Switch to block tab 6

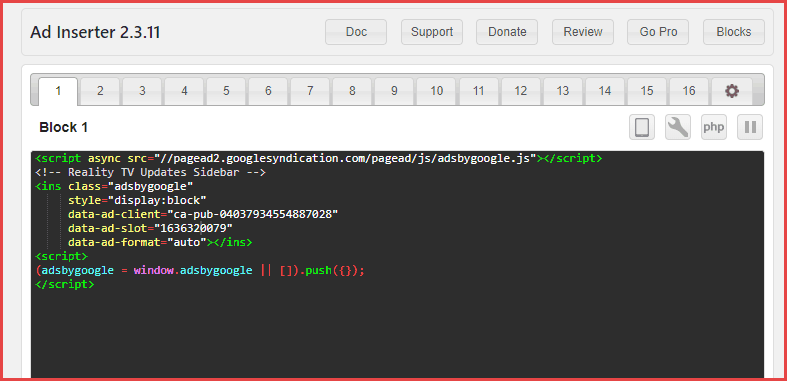(269, 91)
